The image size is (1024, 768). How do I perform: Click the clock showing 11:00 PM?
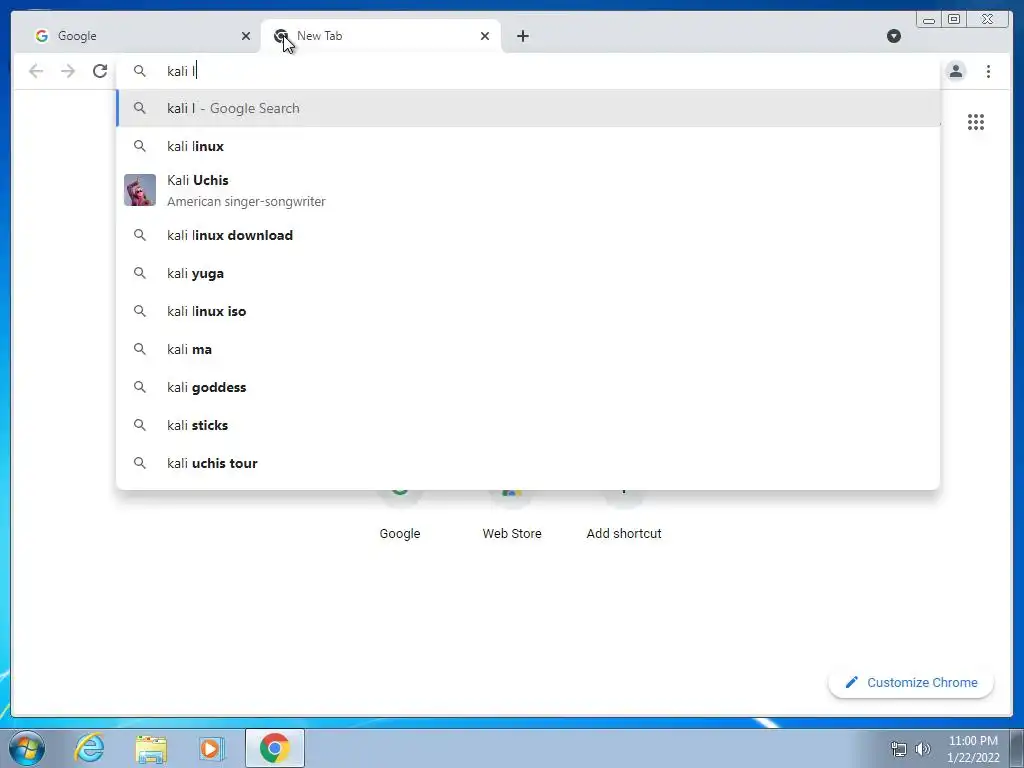click(x=973, y=748)
